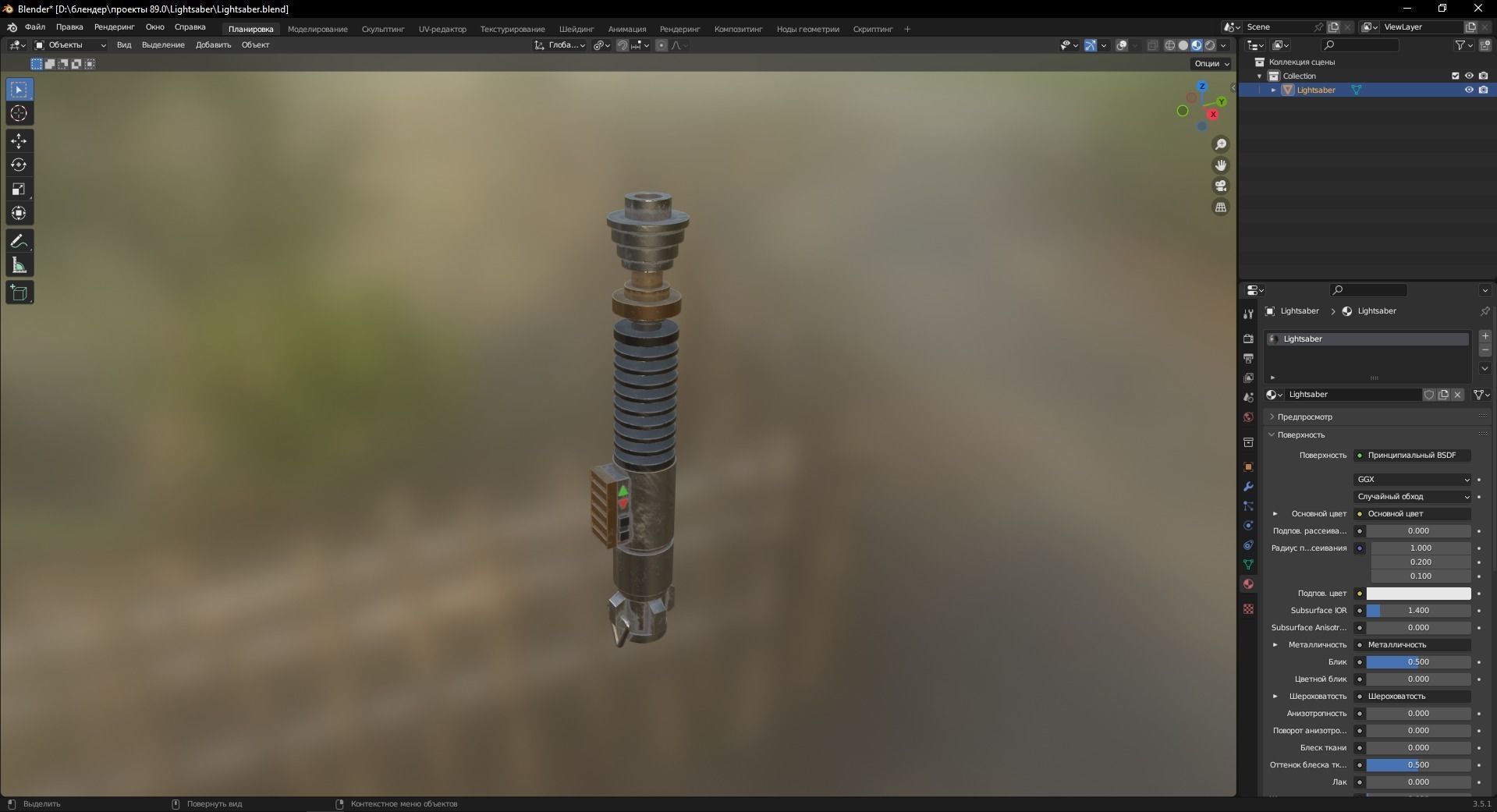Open the Глоба... orientation dropdown
Screen dimensions: 1497x812
[x=560, y=45]
